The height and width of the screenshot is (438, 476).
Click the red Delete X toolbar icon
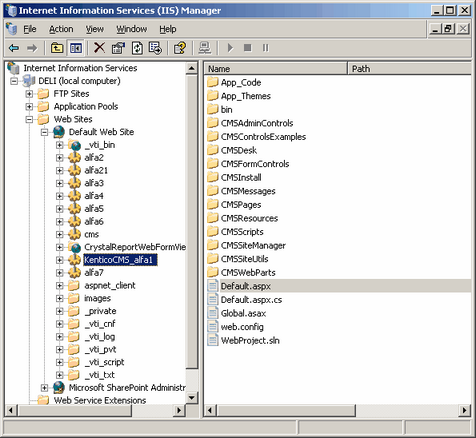click(x=99, y=48)
